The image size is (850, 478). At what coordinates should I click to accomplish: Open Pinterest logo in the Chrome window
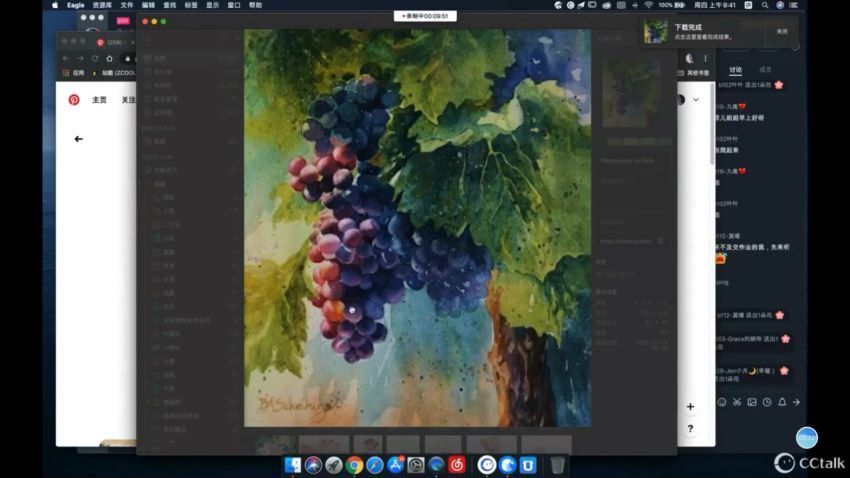74,100
